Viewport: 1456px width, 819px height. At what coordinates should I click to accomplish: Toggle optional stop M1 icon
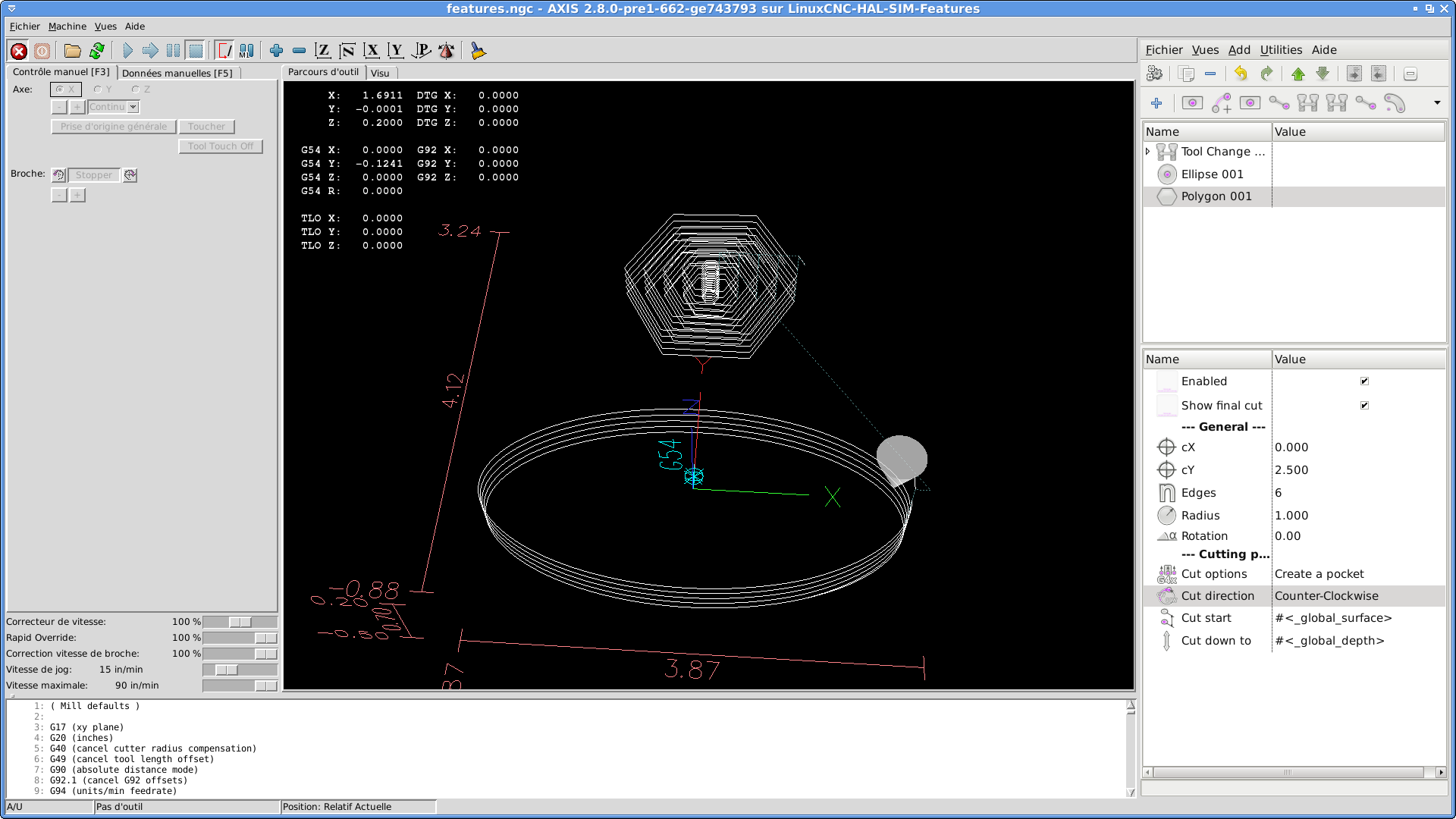coord(247,51)
